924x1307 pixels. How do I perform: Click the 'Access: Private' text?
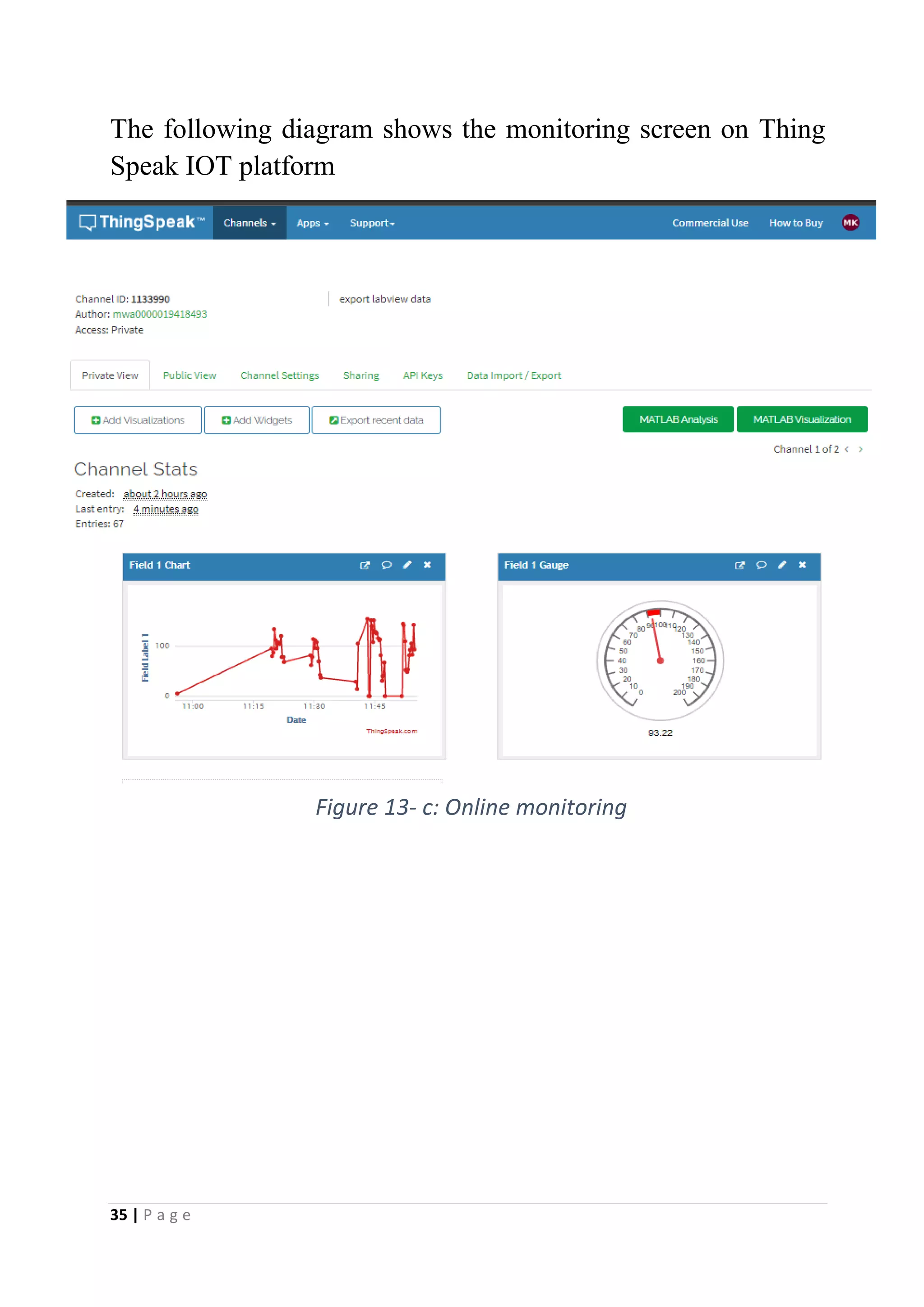pyautogui.click(x=109, y=329)
